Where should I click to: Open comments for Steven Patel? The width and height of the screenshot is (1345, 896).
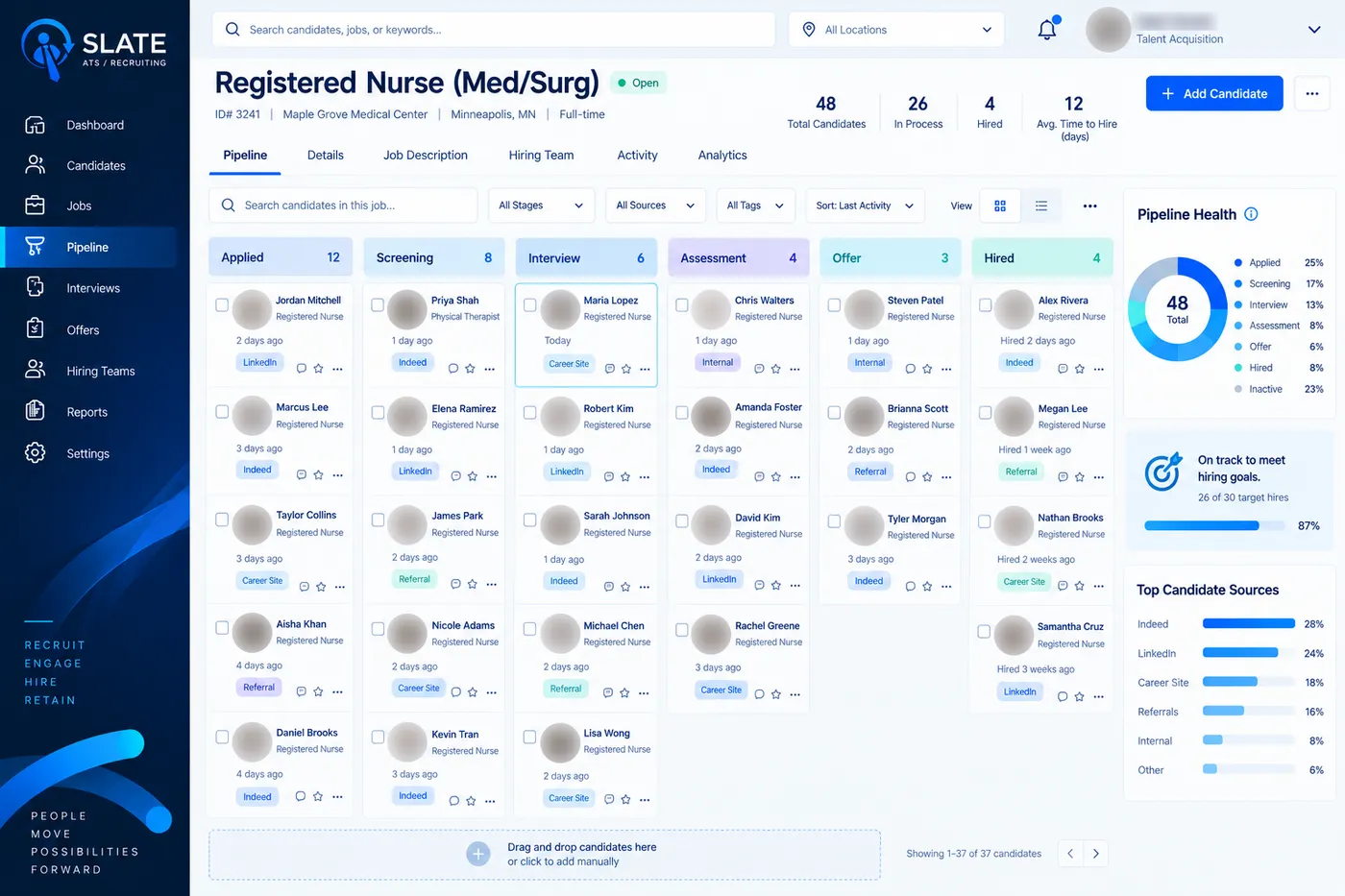point(911,369)
